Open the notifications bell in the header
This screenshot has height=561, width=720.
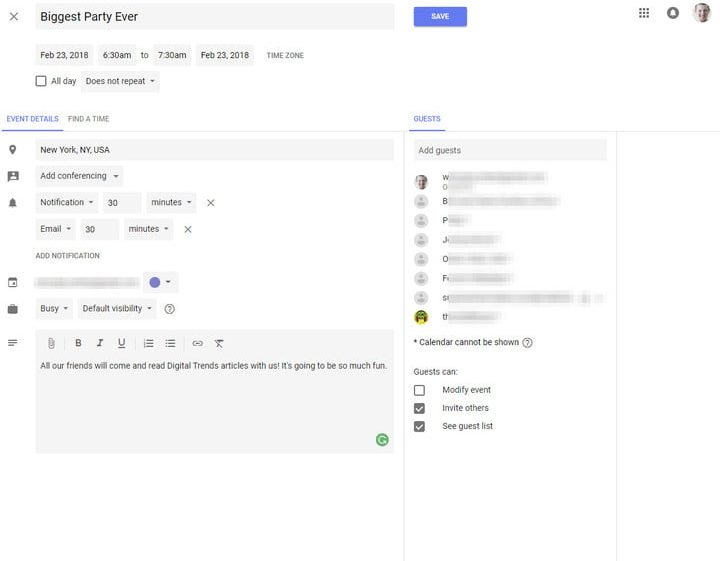click(x=673, y=13)
